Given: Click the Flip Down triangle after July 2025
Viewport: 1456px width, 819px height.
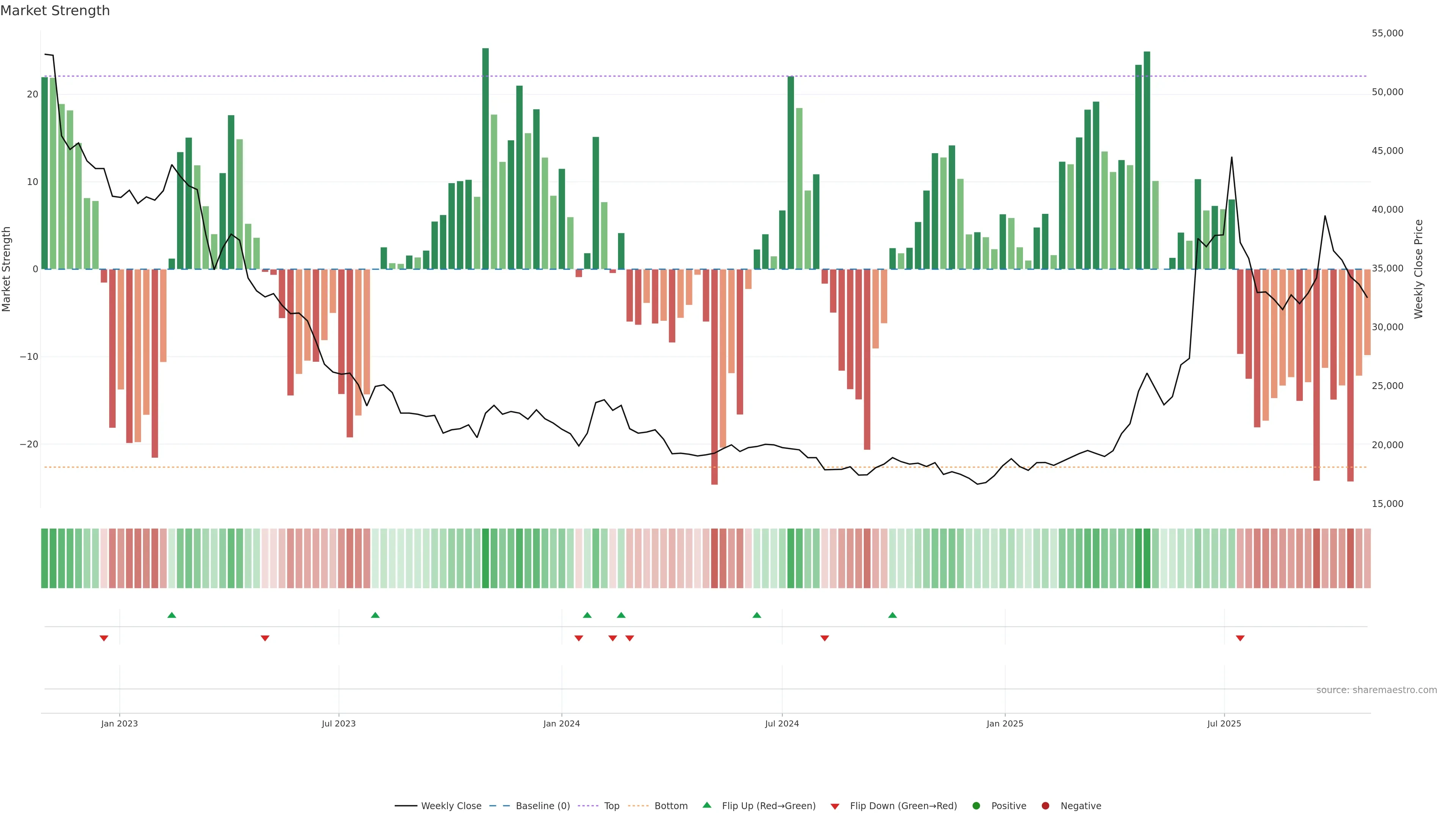Looking at the screenshot, I should 1240,638.
